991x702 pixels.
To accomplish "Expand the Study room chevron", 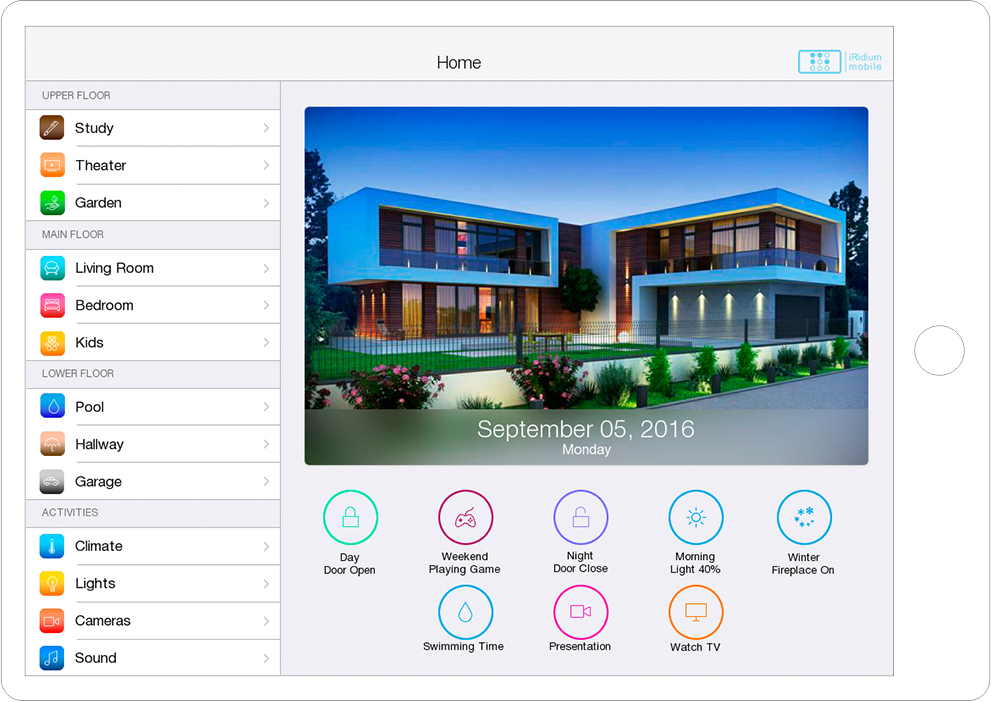I will pyautogui.click(x=266, y=128).
